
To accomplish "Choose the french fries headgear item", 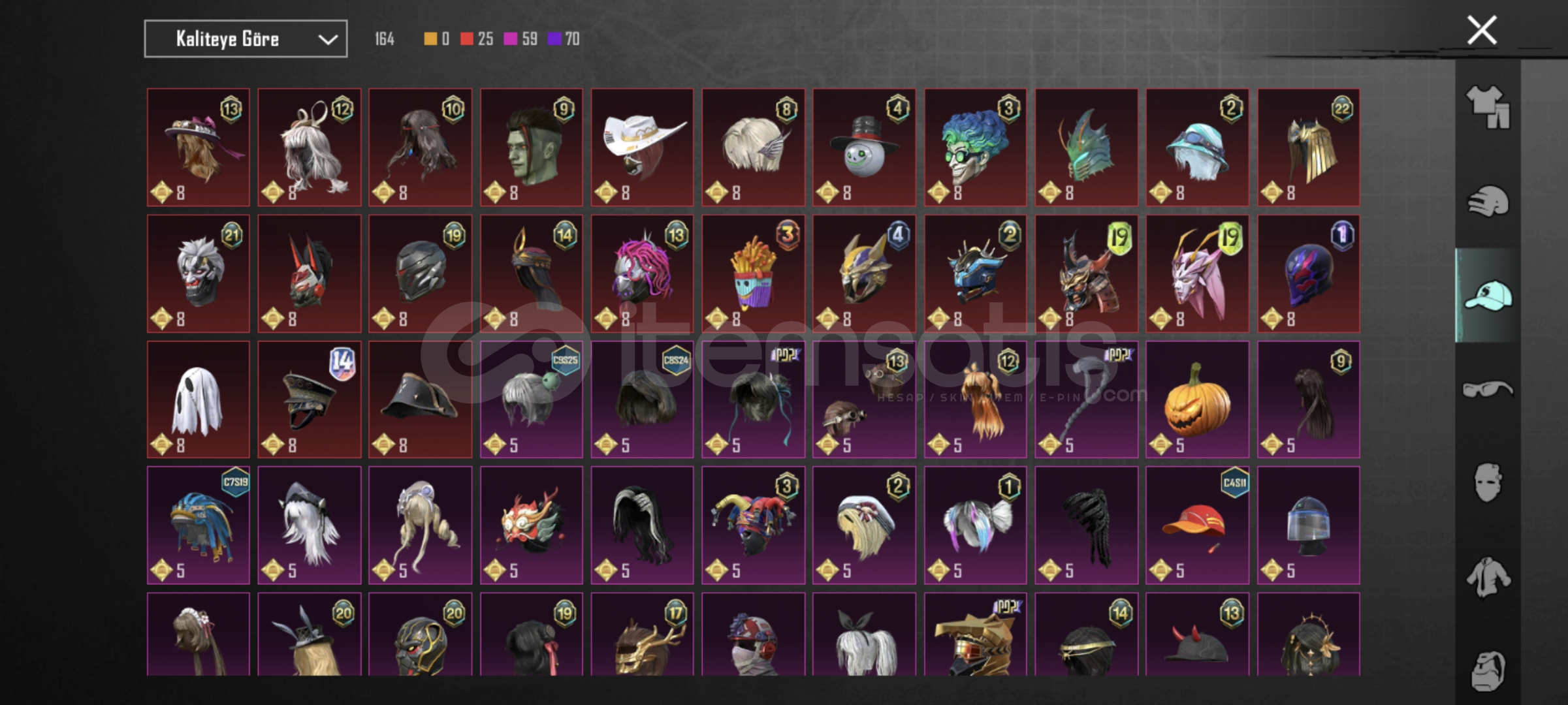I will pyautogui.click(x=753, y=274).
